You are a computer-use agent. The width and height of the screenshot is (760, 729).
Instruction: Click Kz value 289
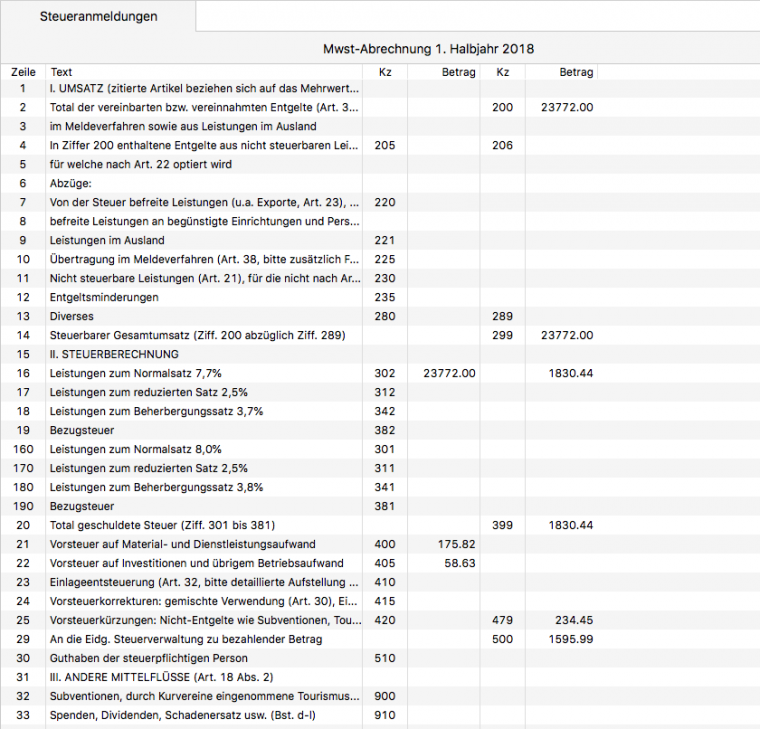point(502,317)
